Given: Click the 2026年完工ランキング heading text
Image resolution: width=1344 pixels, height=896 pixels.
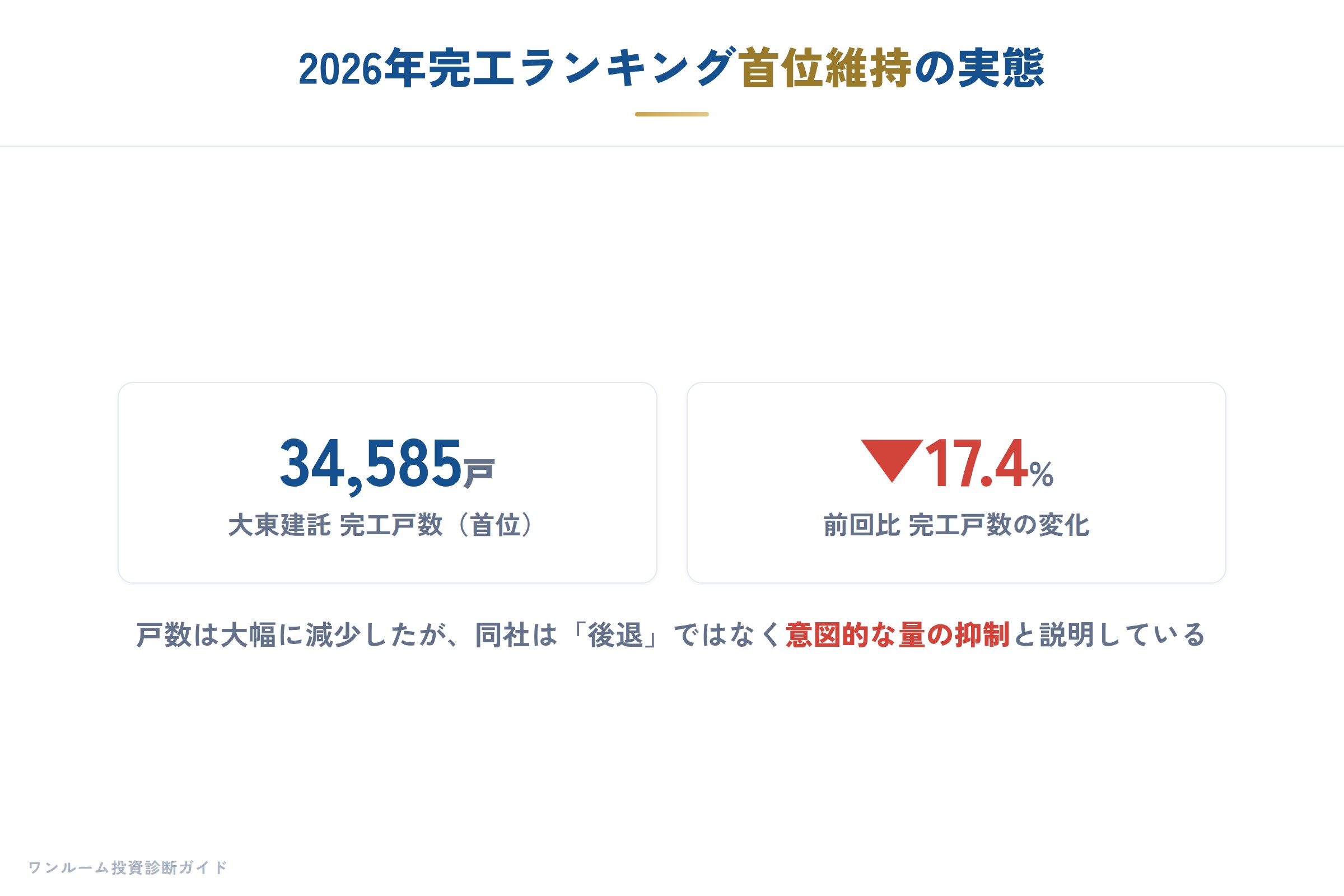Looking at the screenshot, I should (517, 68).
